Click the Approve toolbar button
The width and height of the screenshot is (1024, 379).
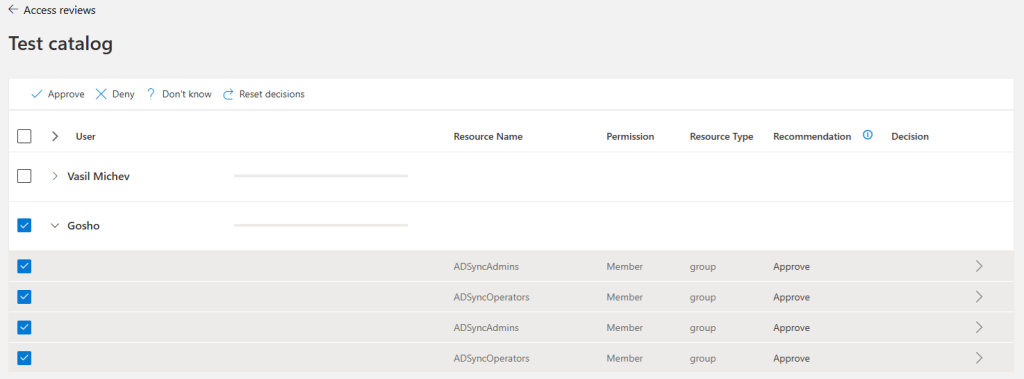[57, 94]
